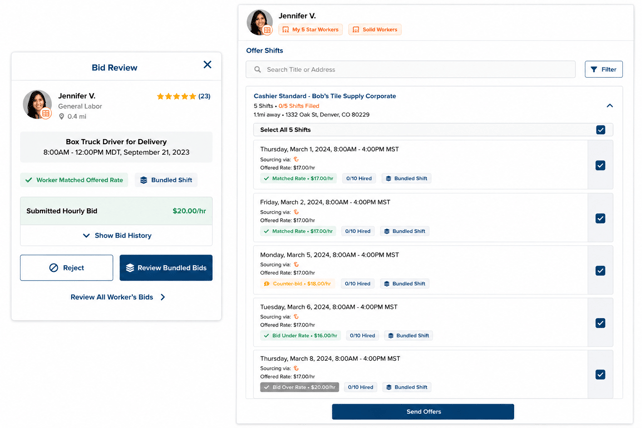Uncheck the Thursday, March 8 shift checkbox
Screen dimensions: 642x428
click(x=600, y=375)
